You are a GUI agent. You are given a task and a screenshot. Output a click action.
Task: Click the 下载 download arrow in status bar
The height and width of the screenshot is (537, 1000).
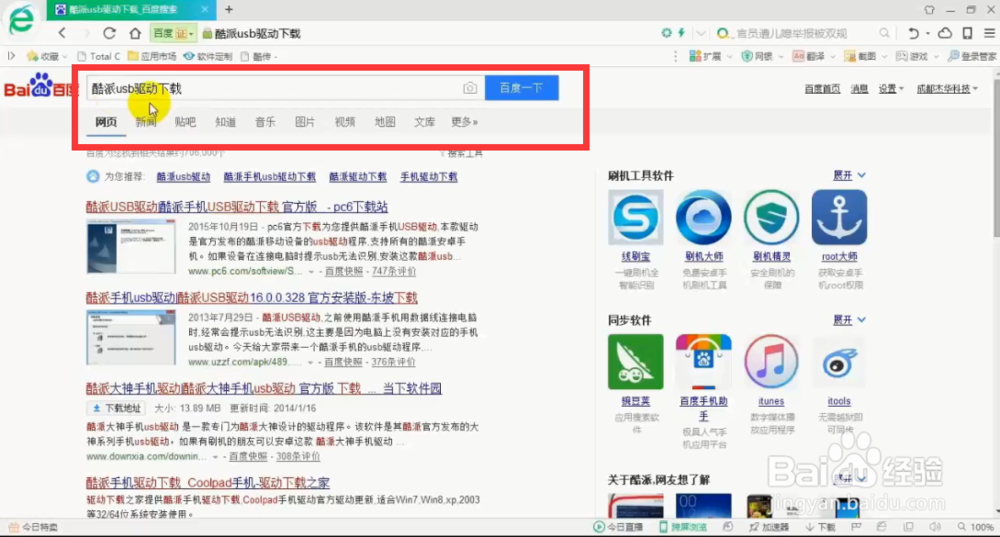[x=809, y=527]
